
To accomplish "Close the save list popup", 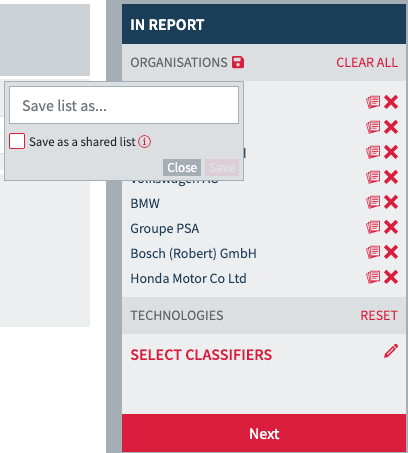I will [182, 167].
